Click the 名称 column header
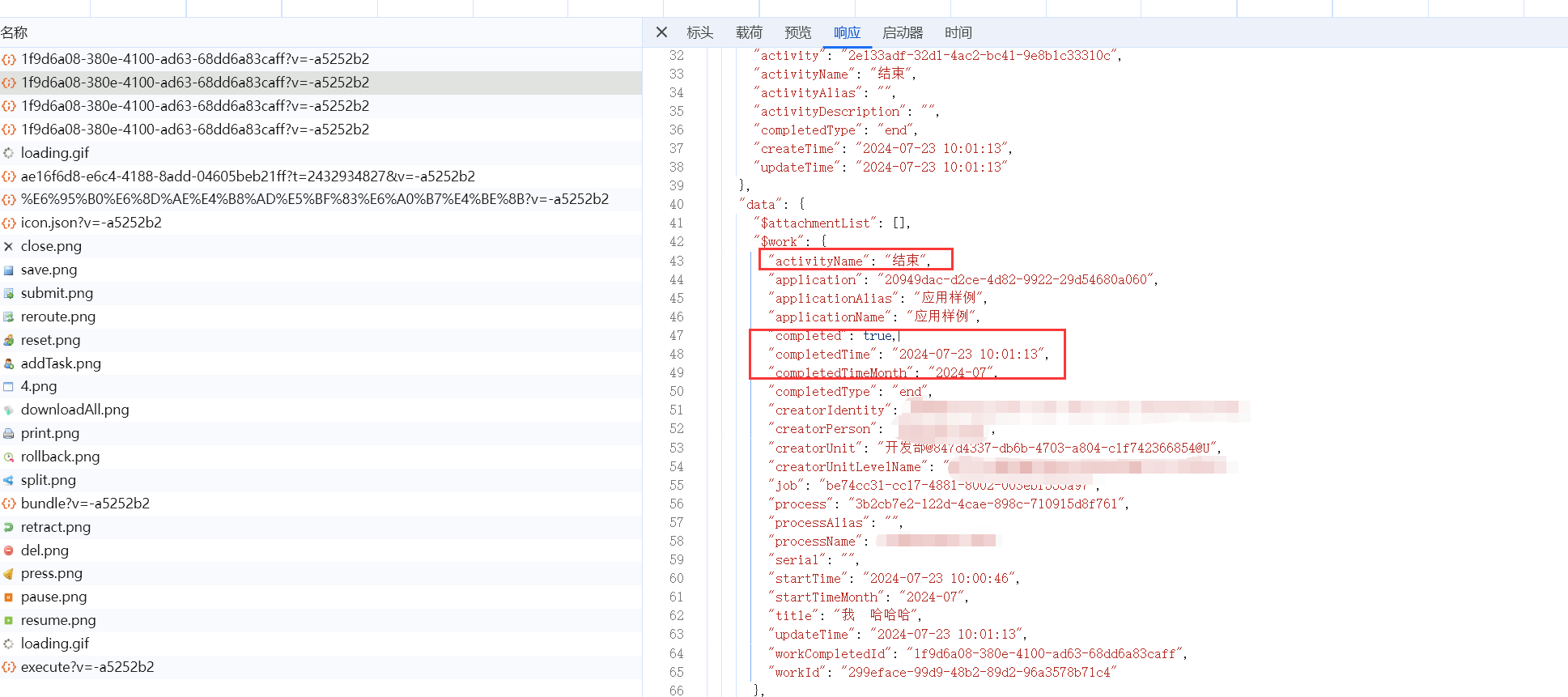 coord(15,32)
